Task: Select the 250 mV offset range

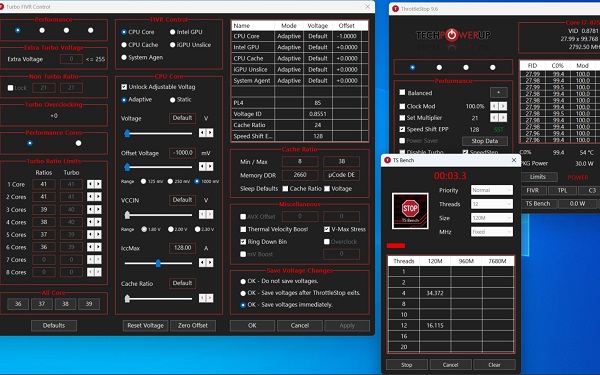Action: pyautogui.click(x=170, y=181)
